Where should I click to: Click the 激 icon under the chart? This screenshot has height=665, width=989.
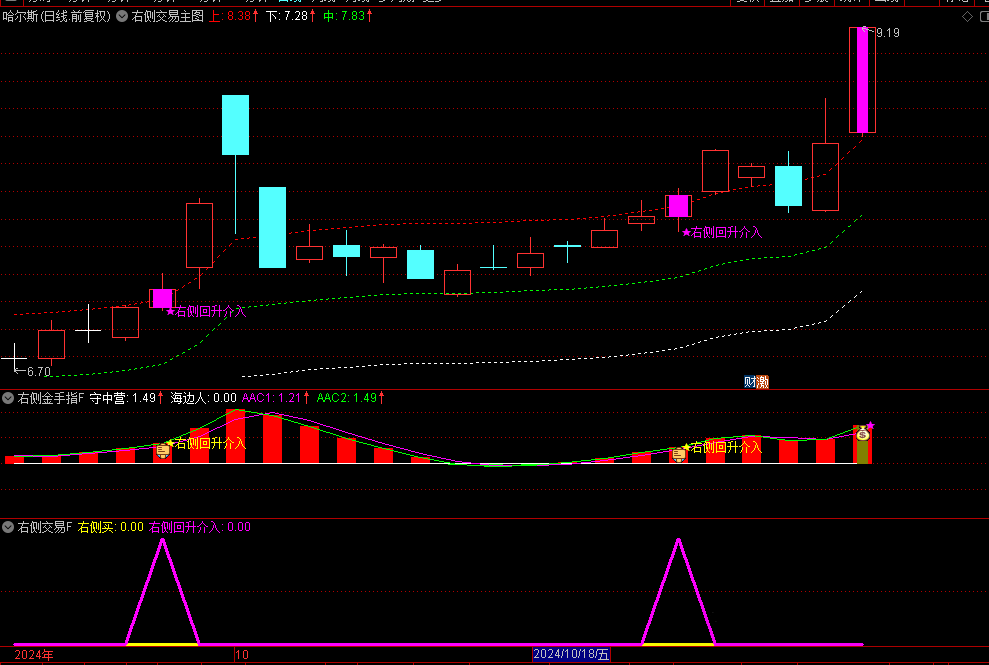[x=763, y=382]
